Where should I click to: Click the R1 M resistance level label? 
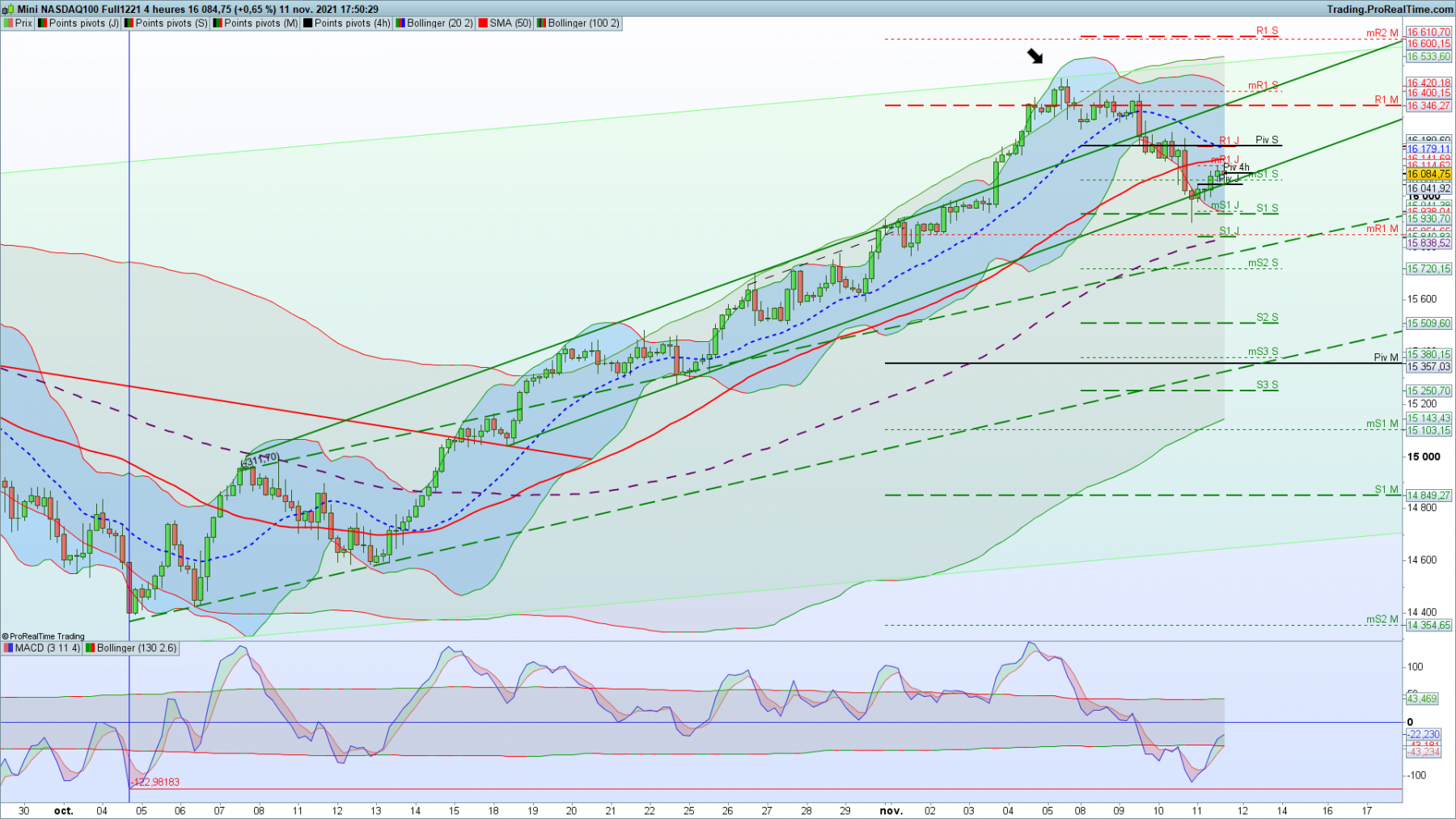pyautogui.click(x=1386, y=100)
